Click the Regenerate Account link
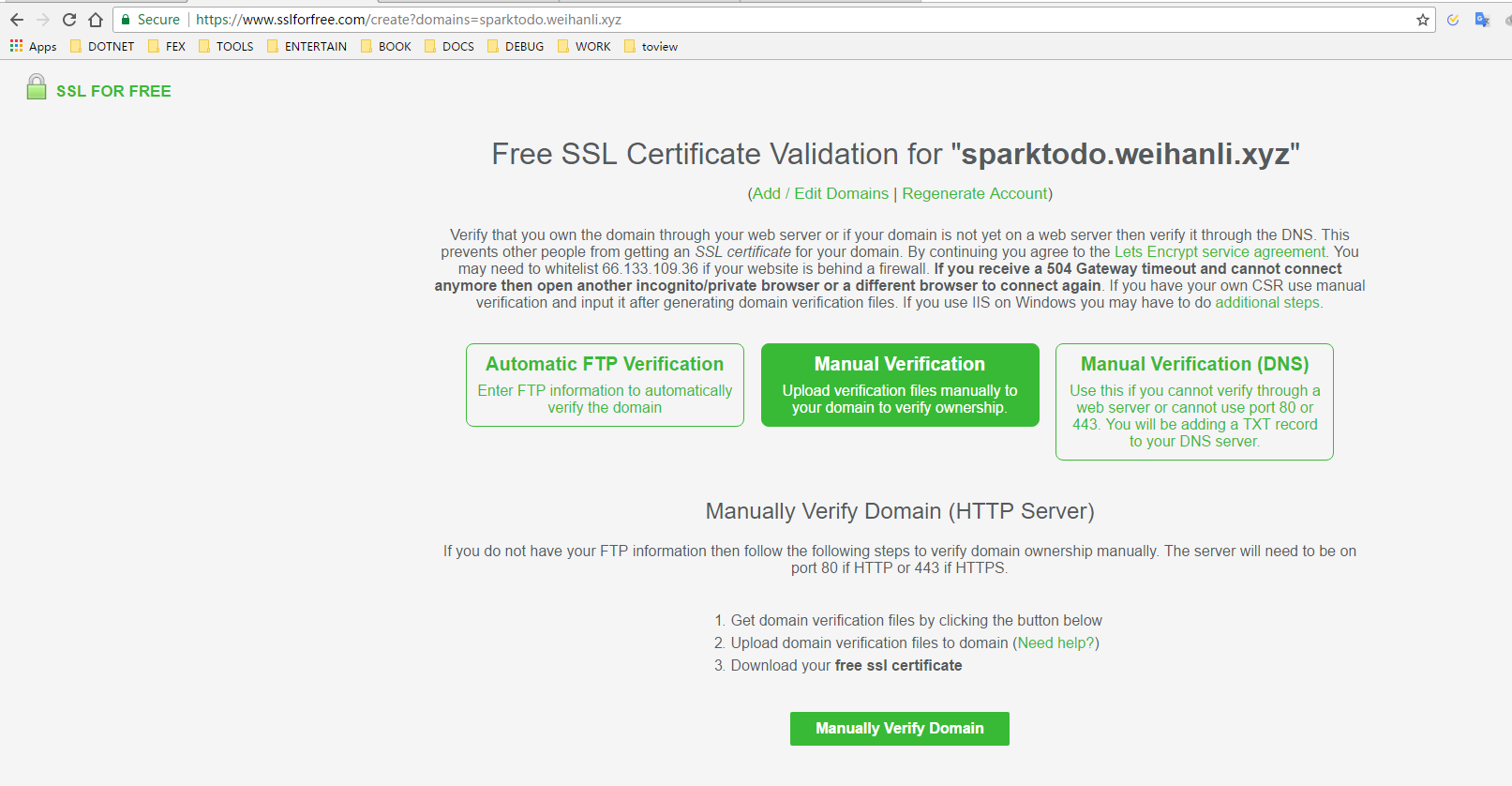The image size is (1512, 786). click(x=975, y=193)
